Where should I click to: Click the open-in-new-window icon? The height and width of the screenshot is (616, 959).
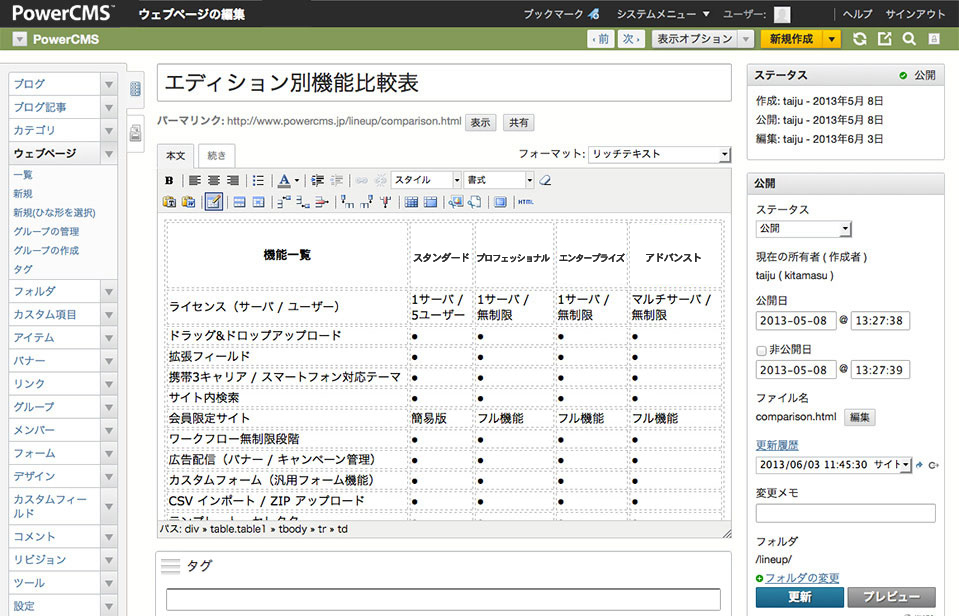coord(884,39)
